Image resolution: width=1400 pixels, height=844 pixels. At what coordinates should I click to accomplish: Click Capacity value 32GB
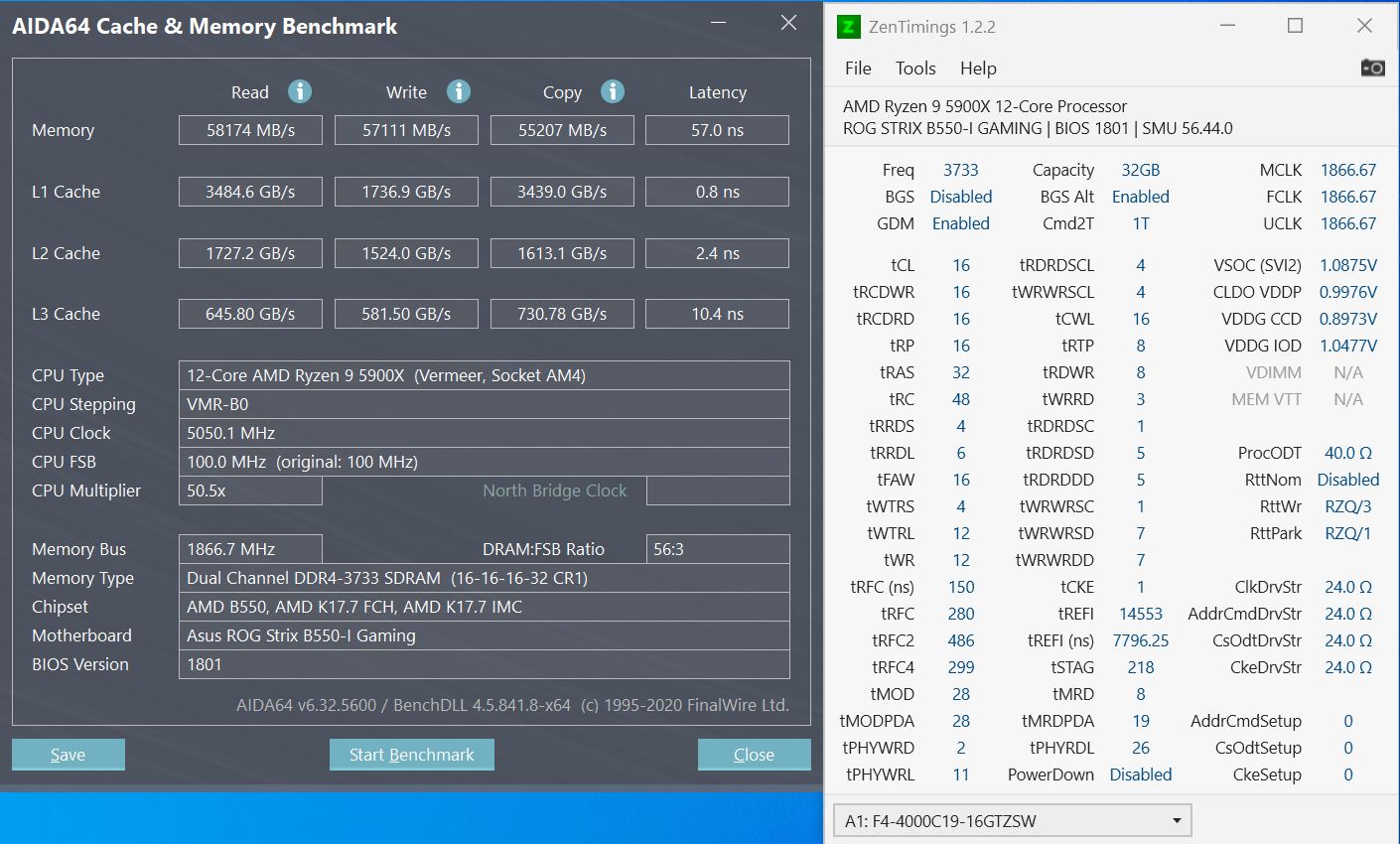1141,170
